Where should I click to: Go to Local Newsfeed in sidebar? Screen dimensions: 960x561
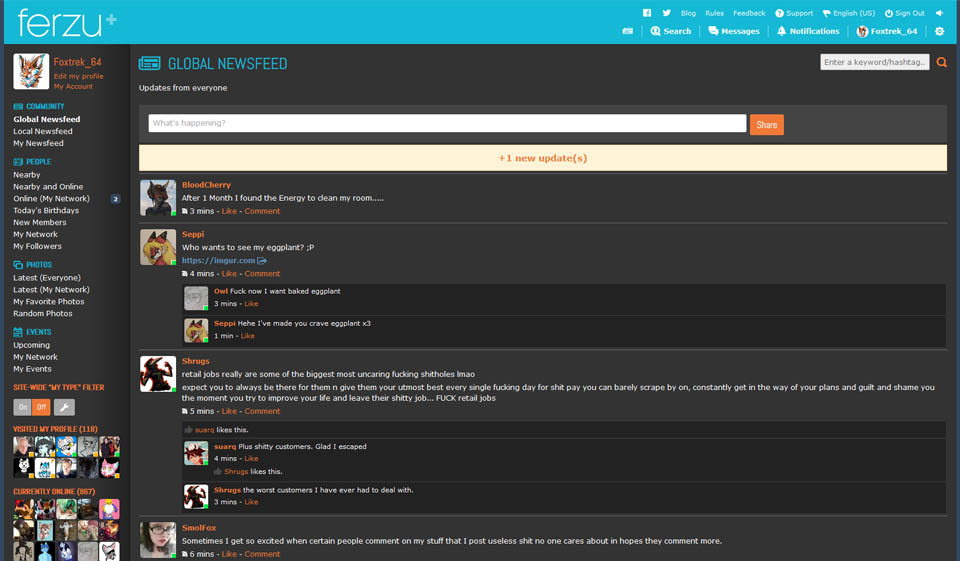(43, 131)
